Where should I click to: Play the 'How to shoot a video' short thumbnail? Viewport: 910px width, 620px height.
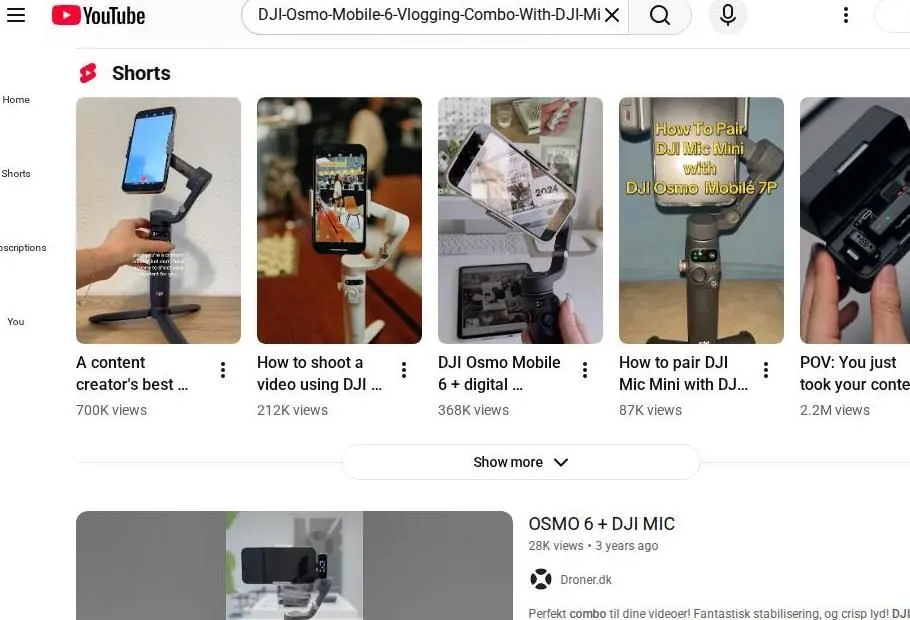340,221
